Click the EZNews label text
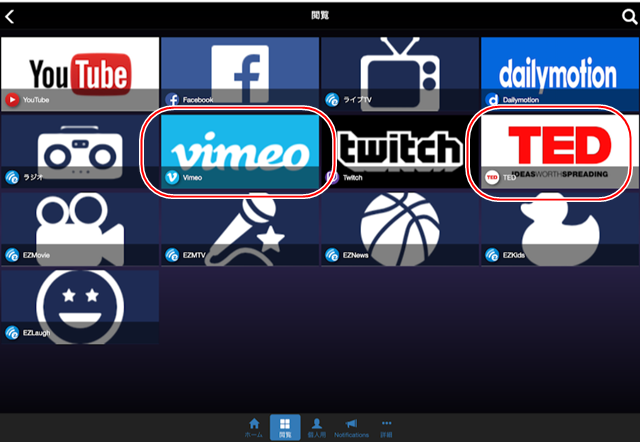The height and width of the screenshot is (442, 640). pos(356,255)
